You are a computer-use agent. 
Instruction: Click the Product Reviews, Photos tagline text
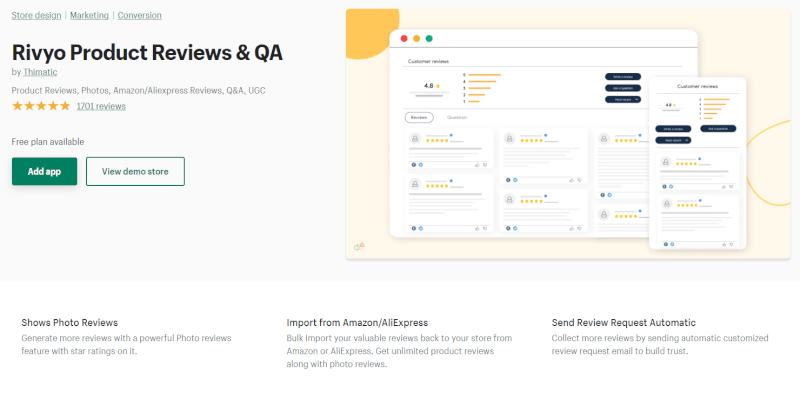pyautogui.click(x=138, y=90)
